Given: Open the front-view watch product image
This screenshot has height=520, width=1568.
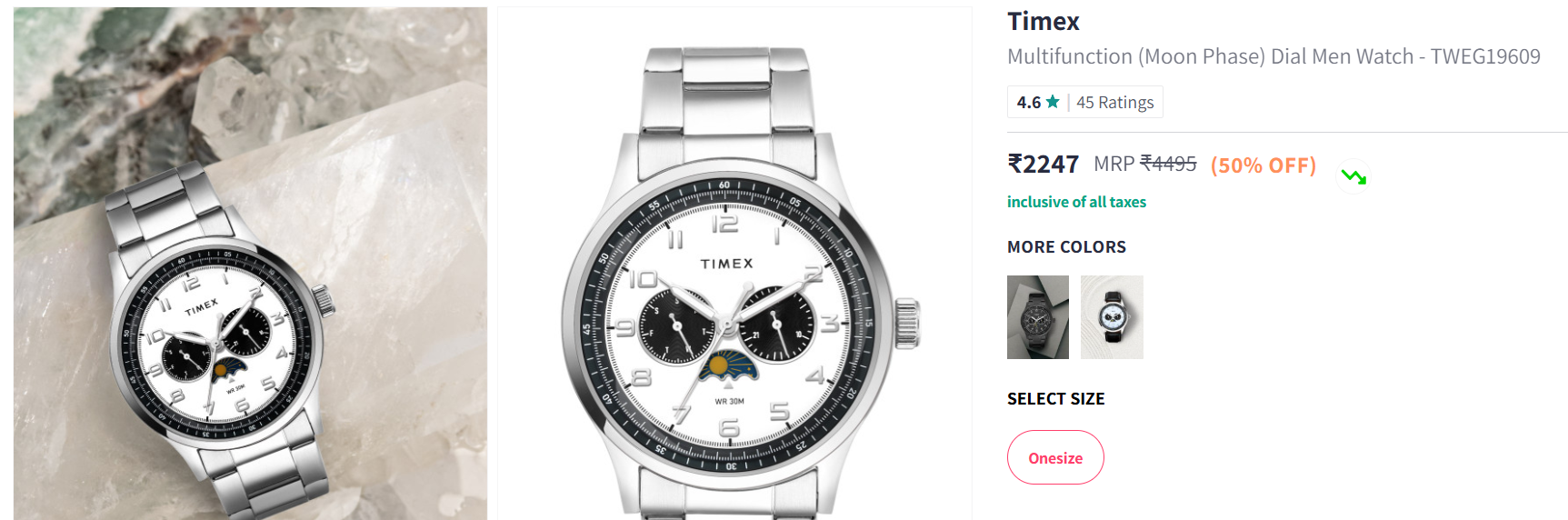Looking at the screenshot, I should point(734,264).
